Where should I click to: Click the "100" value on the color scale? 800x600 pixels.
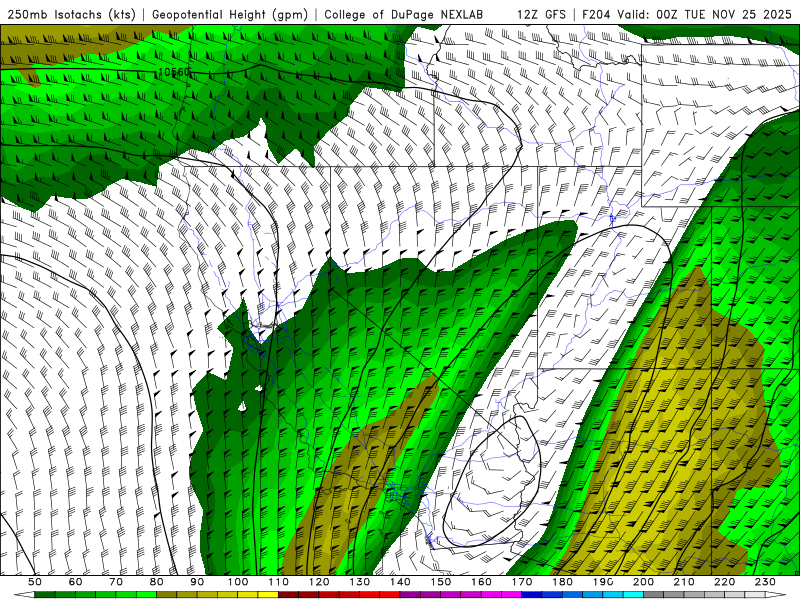point(238,582)
